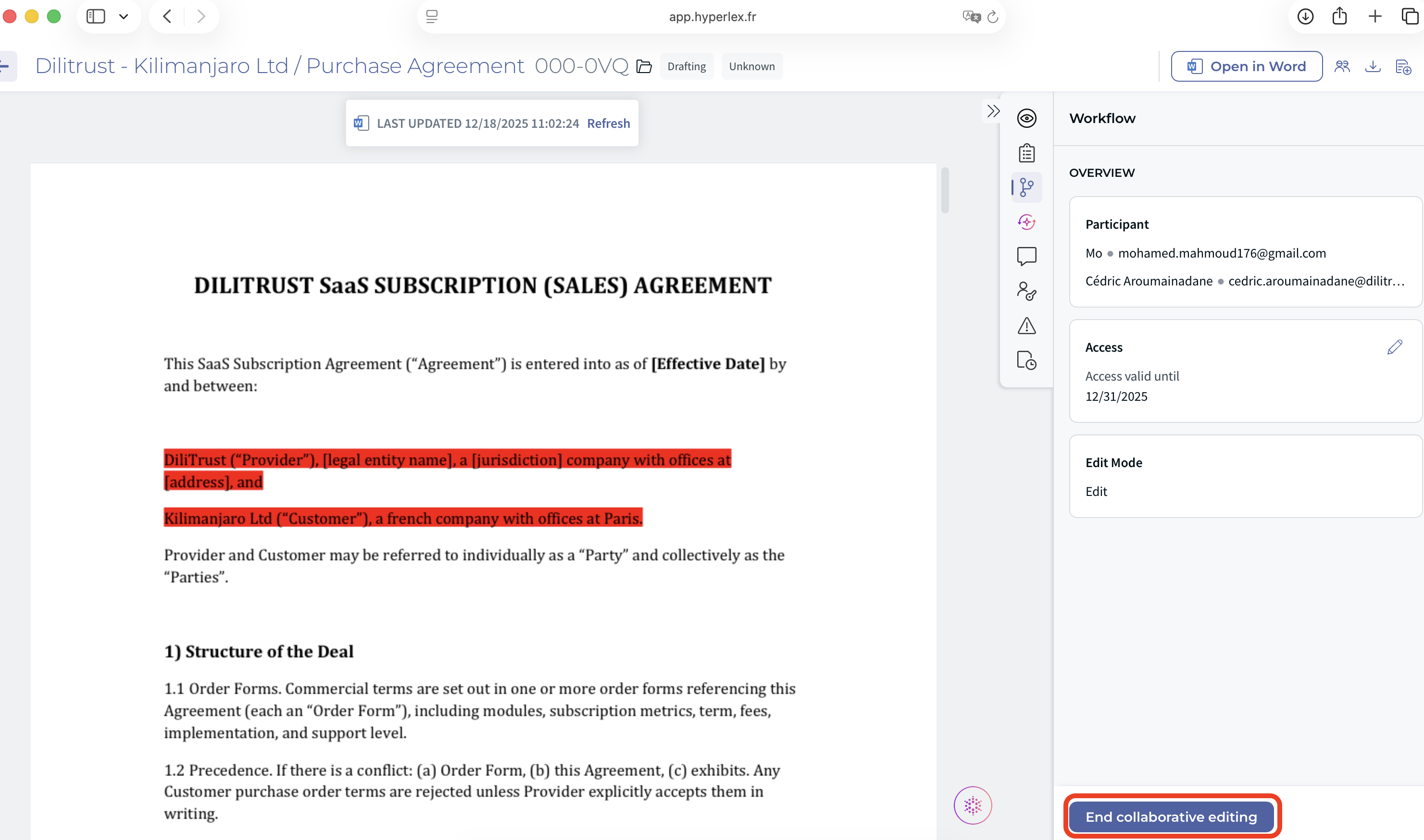Click the Unknown status tag
The image size is (1424, 840).
751,66
